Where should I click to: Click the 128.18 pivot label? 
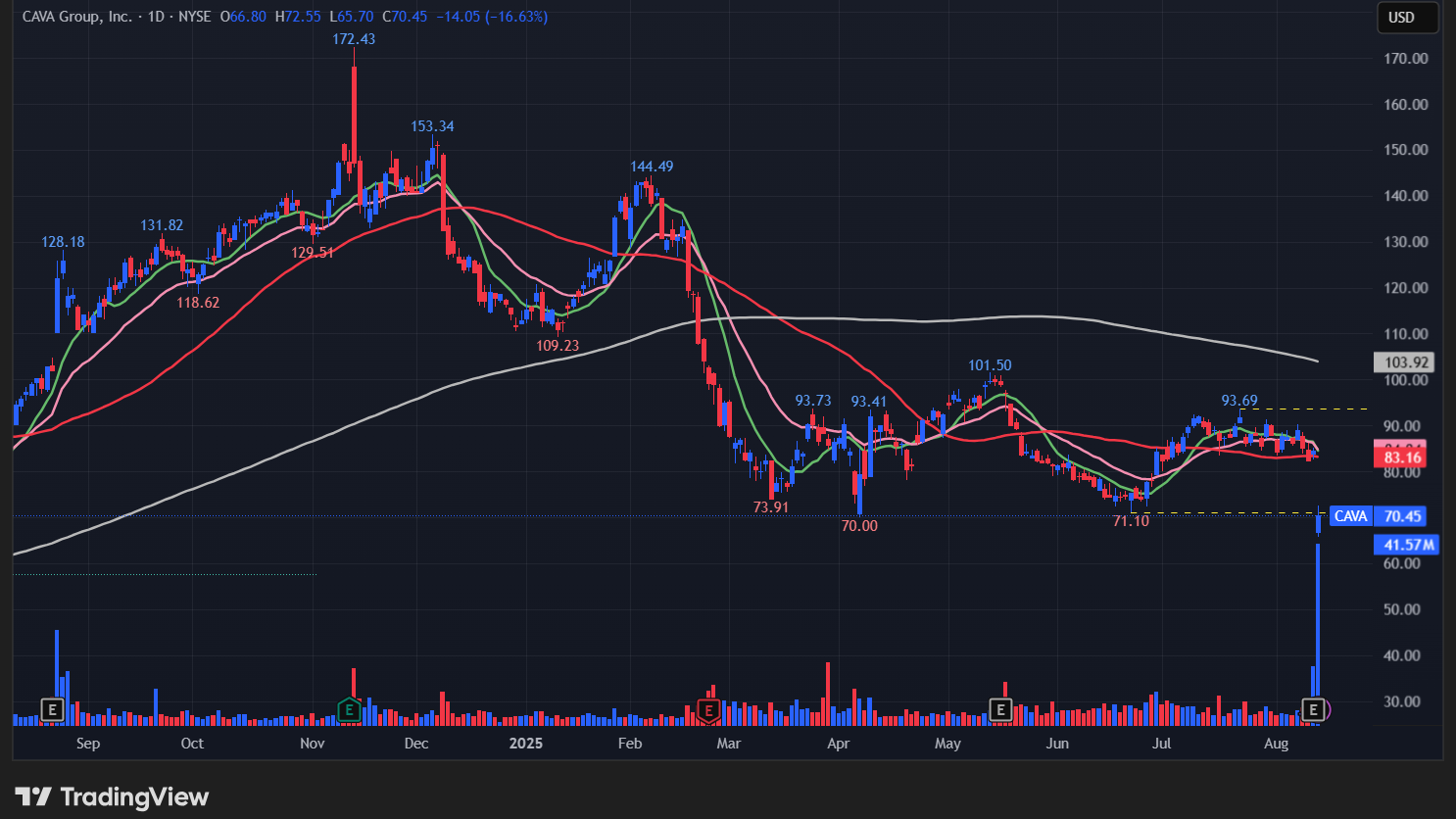pos(63,242)
